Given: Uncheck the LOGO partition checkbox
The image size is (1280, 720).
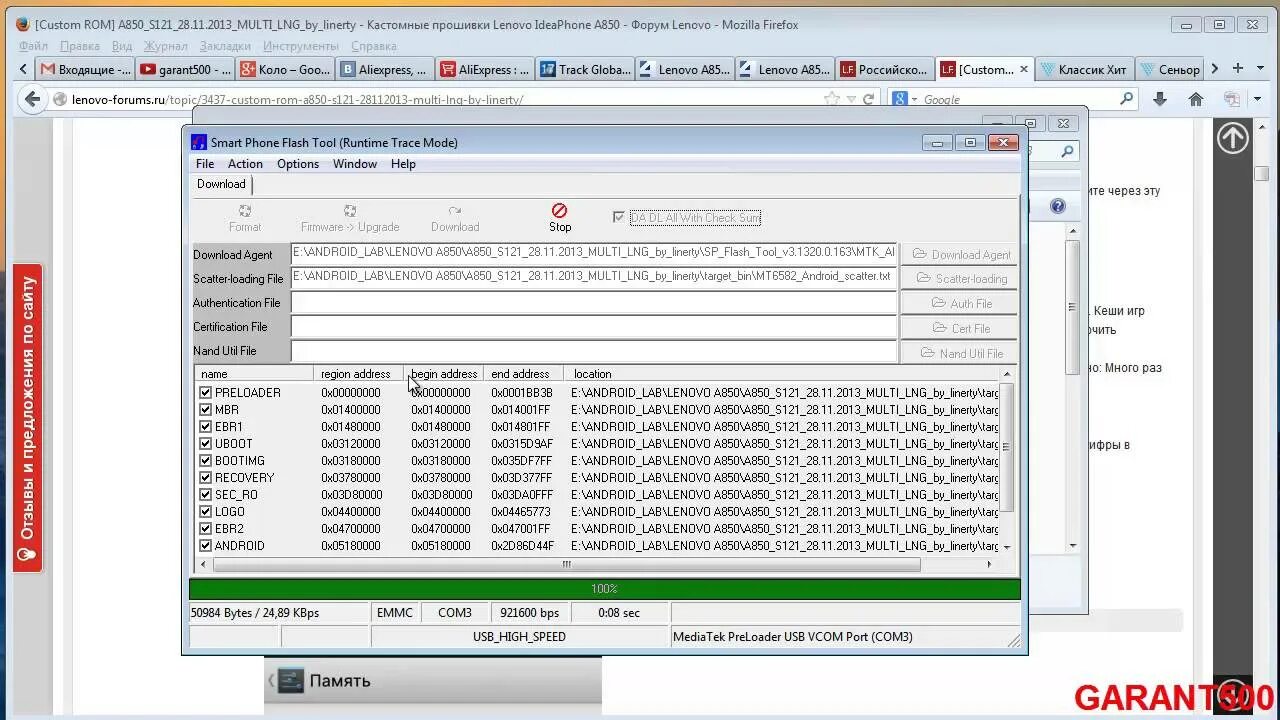Looking at the screenshot, I should pos(205,512).
